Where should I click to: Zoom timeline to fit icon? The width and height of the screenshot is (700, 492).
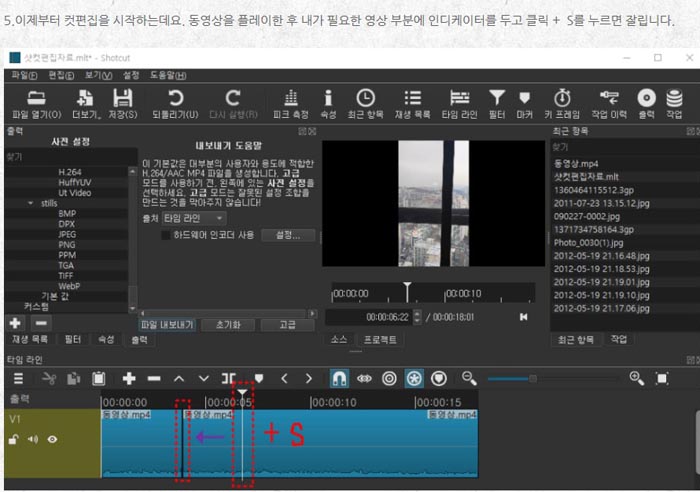662,379
